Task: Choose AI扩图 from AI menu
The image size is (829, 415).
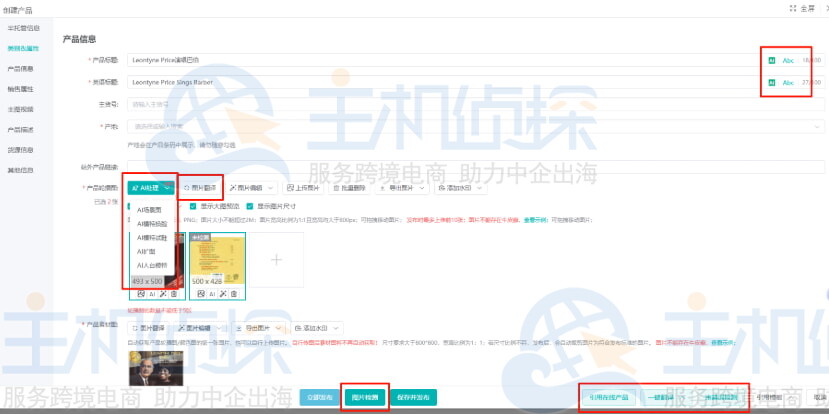Action: 146,252
